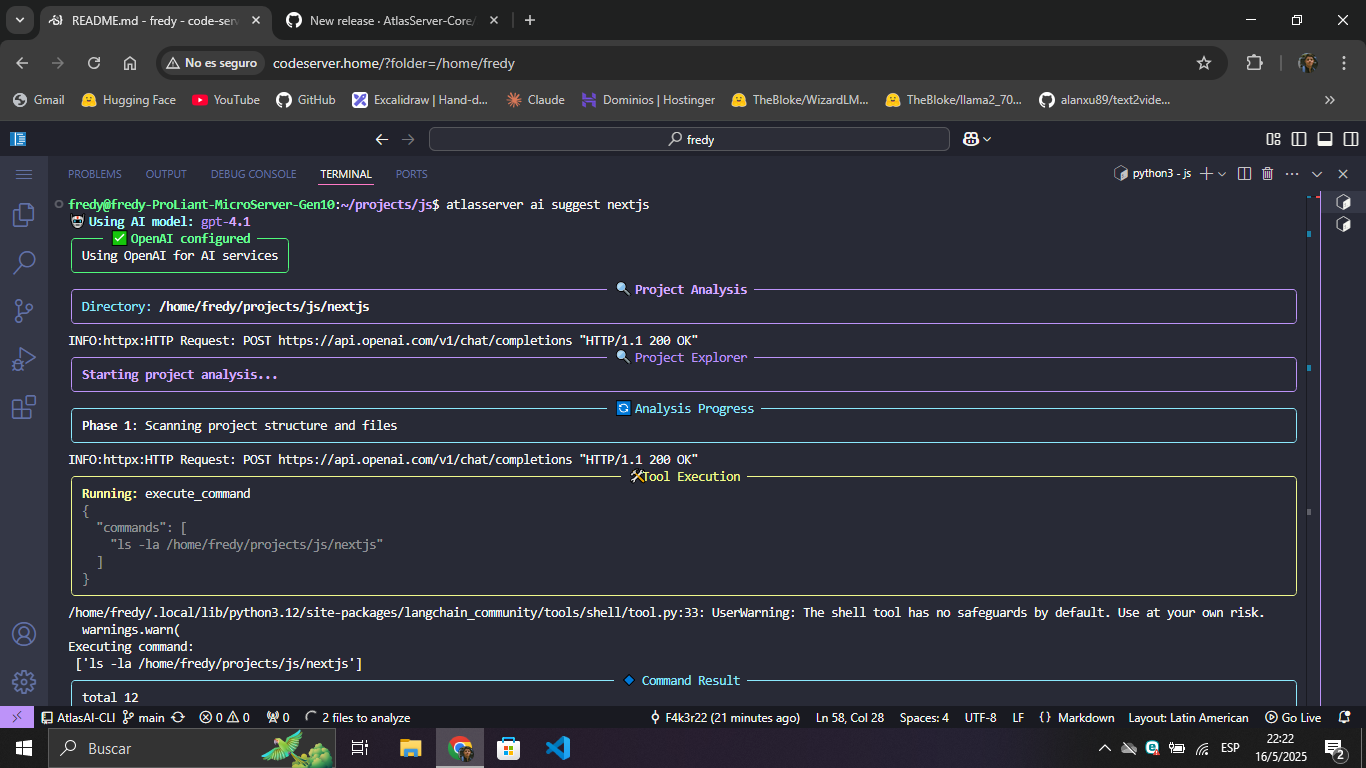Click the browser address bar URL
1366x768 pixels.
(x=394, y=63)
